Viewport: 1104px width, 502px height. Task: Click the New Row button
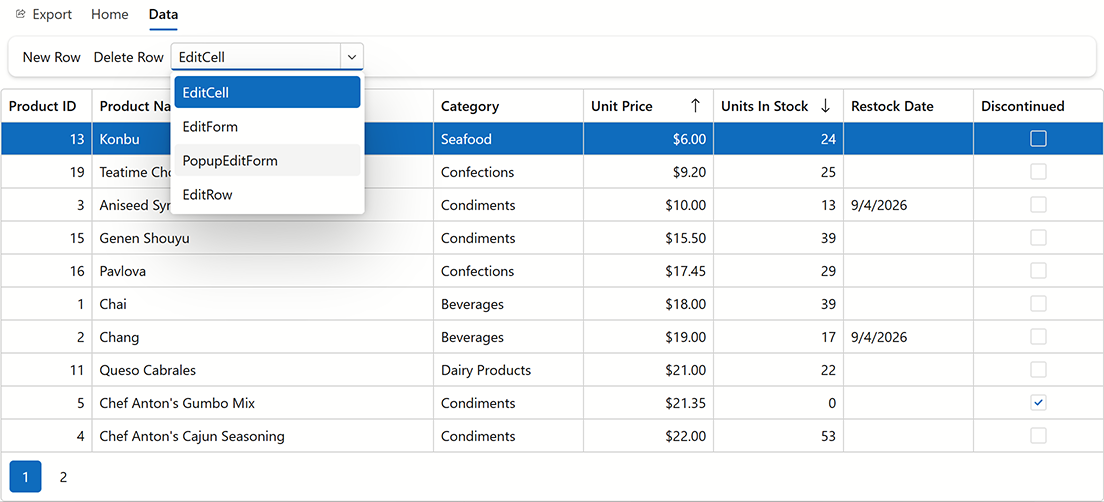51,57
